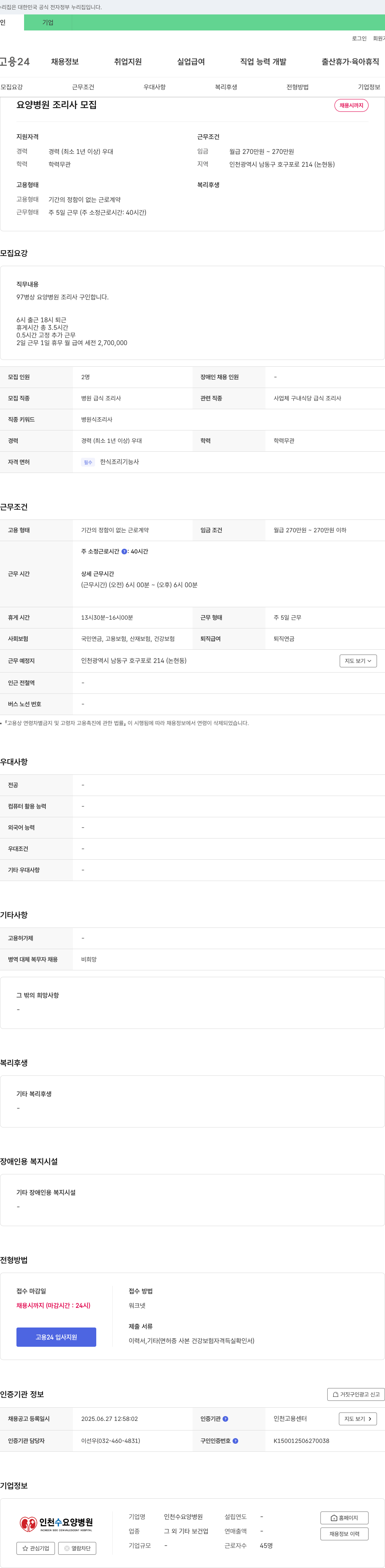Select the 인천고용센터 text

point(290,1419)
